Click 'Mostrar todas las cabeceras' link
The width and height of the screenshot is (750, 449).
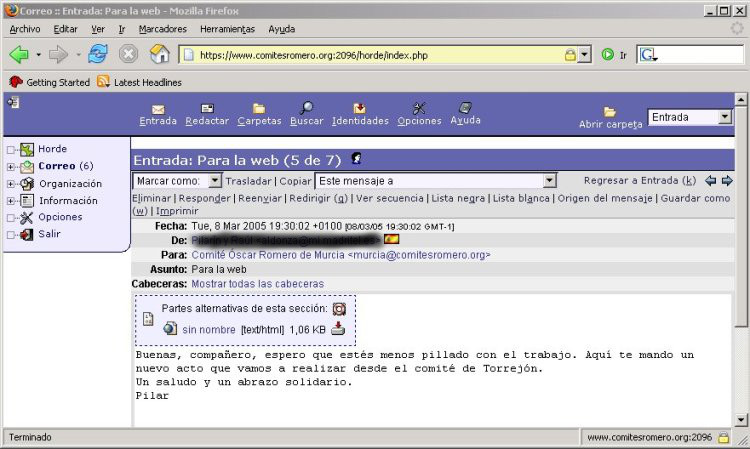(257, 284)
